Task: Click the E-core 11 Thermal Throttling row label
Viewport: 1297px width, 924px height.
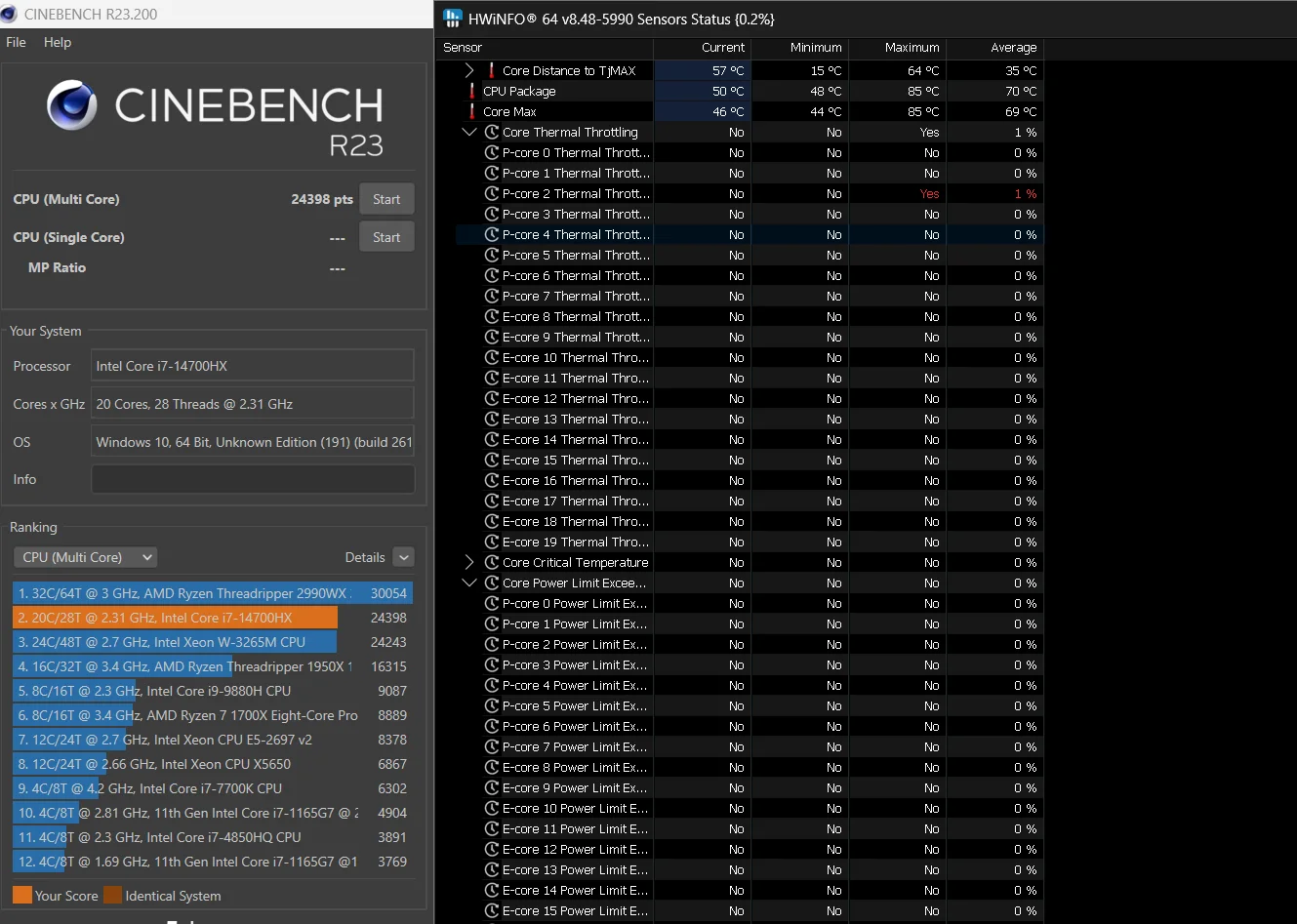Action: 576,378
